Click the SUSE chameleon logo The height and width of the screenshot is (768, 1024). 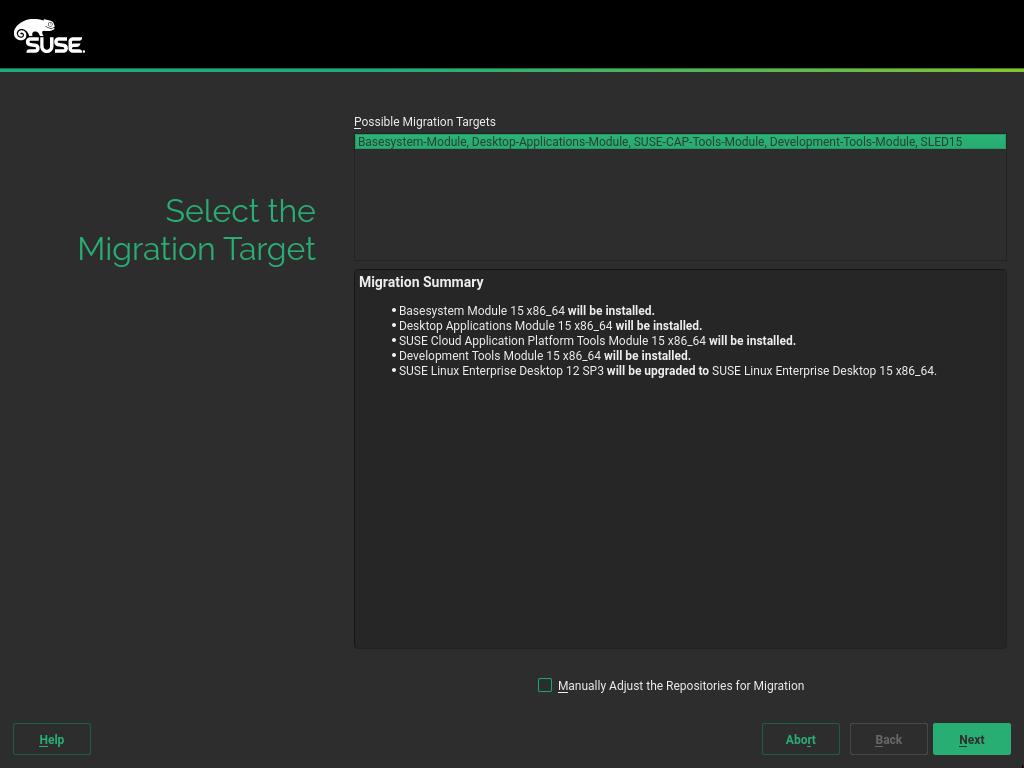pyautogui.click(x=33, y=29)
